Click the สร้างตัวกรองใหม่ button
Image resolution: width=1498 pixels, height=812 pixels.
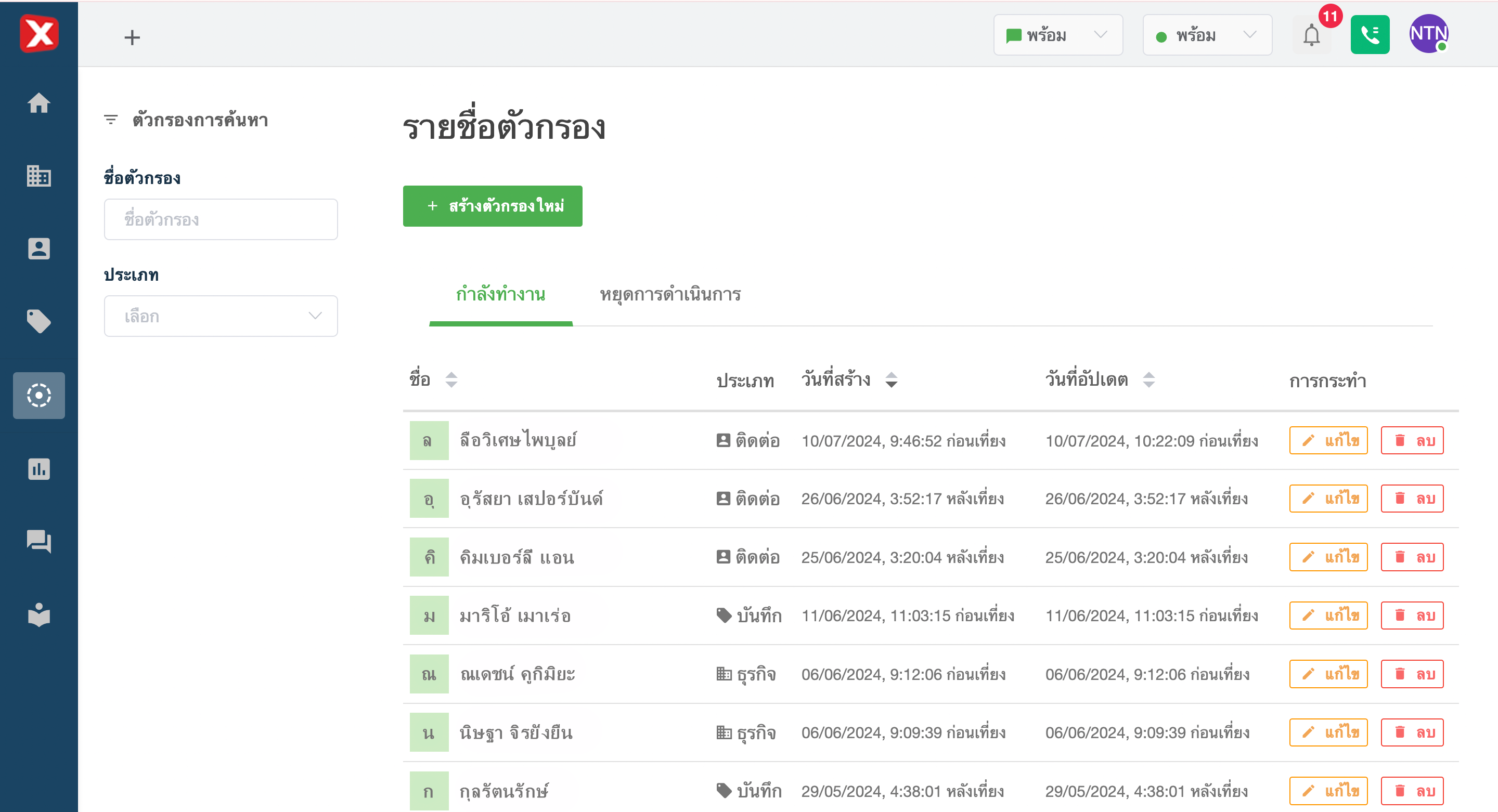(492, 206)
